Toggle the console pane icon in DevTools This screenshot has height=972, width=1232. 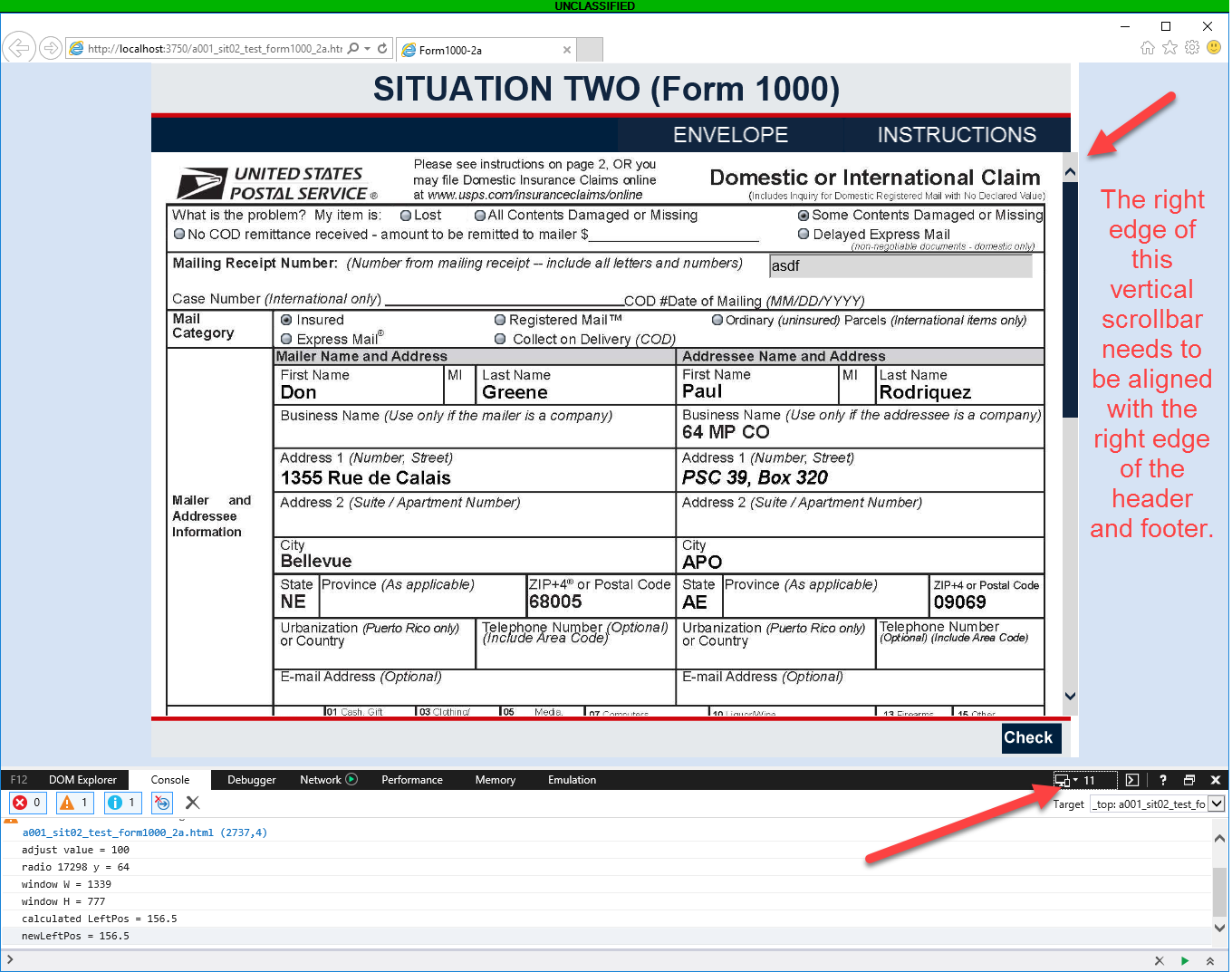pyautogui.click(x=1132, y=780)
